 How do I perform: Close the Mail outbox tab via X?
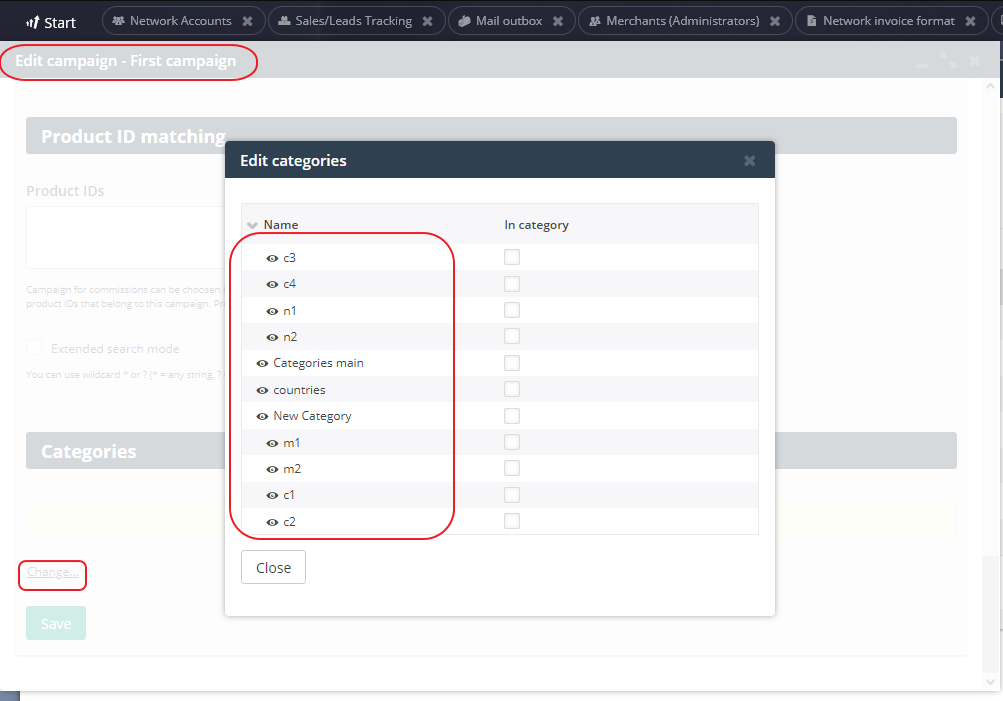[x=558, y=21]
